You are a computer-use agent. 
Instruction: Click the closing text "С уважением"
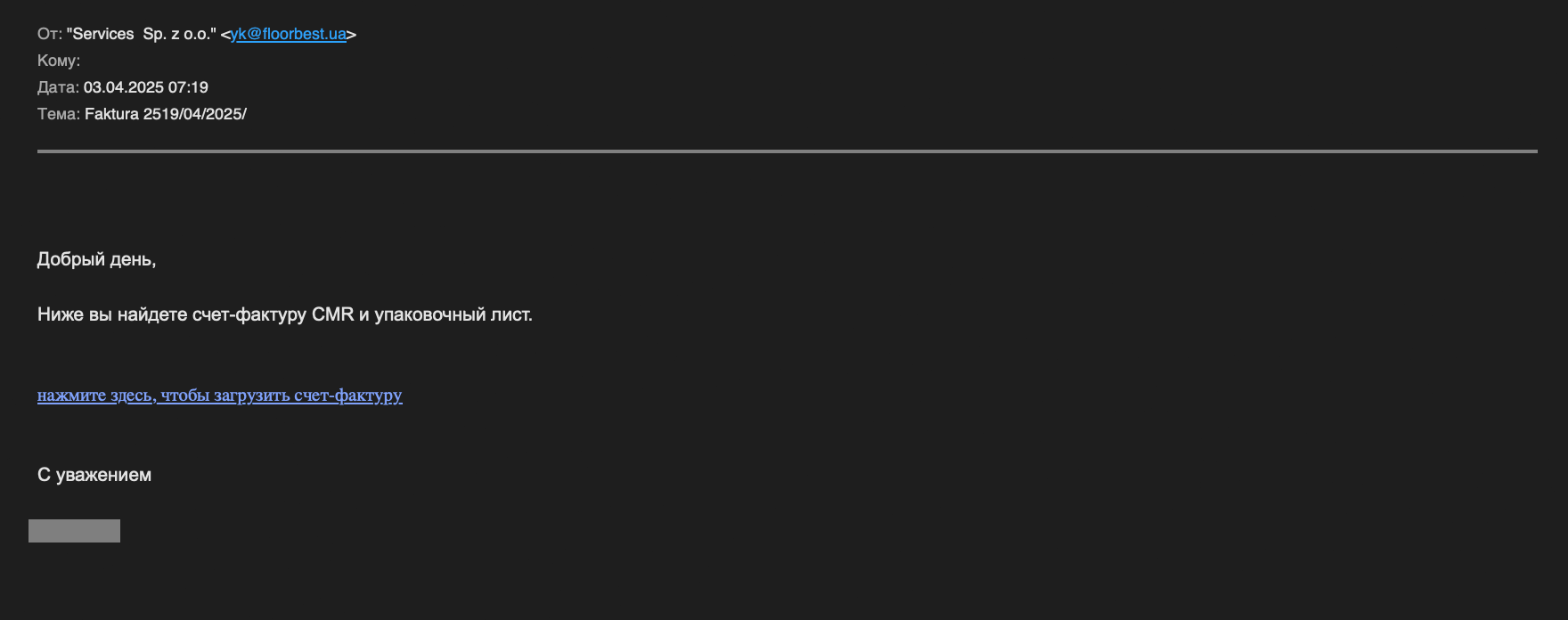coord(94,475)
